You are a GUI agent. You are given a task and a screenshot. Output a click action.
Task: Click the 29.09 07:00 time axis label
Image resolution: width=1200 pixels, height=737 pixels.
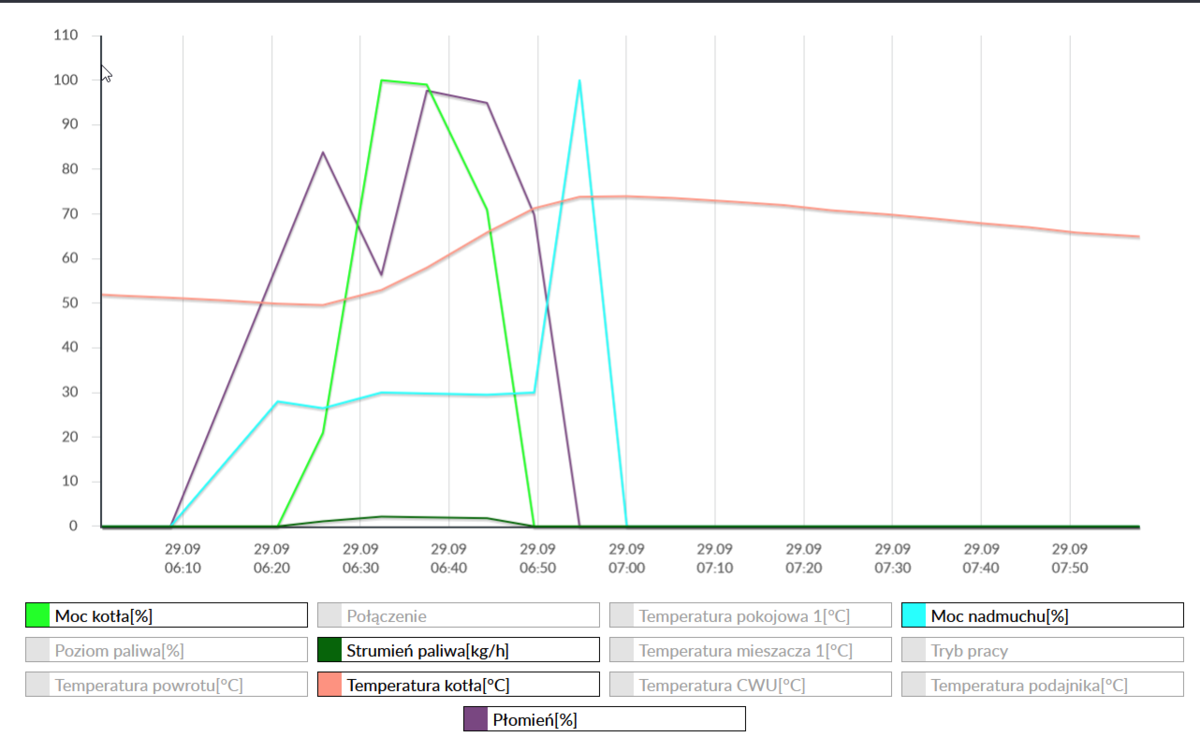[626, 558]
